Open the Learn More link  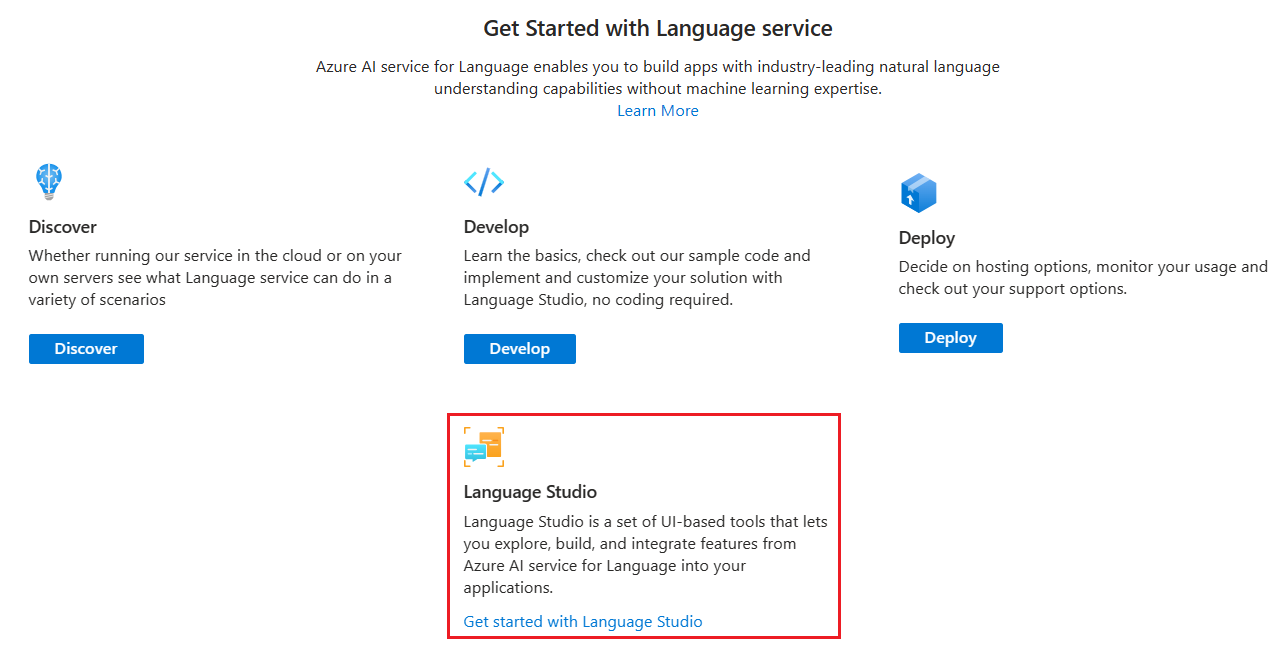pyautogui.click(x=658, y=111)
